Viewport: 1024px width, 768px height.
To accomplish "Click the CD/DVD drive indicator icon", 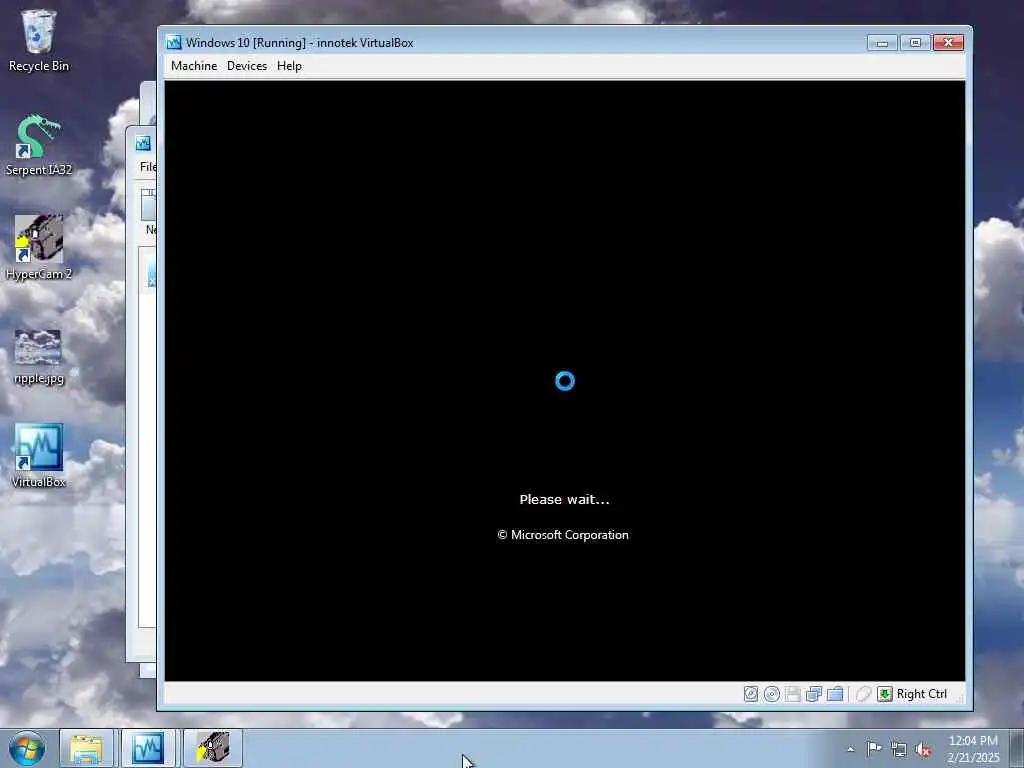I will point(772,694).
